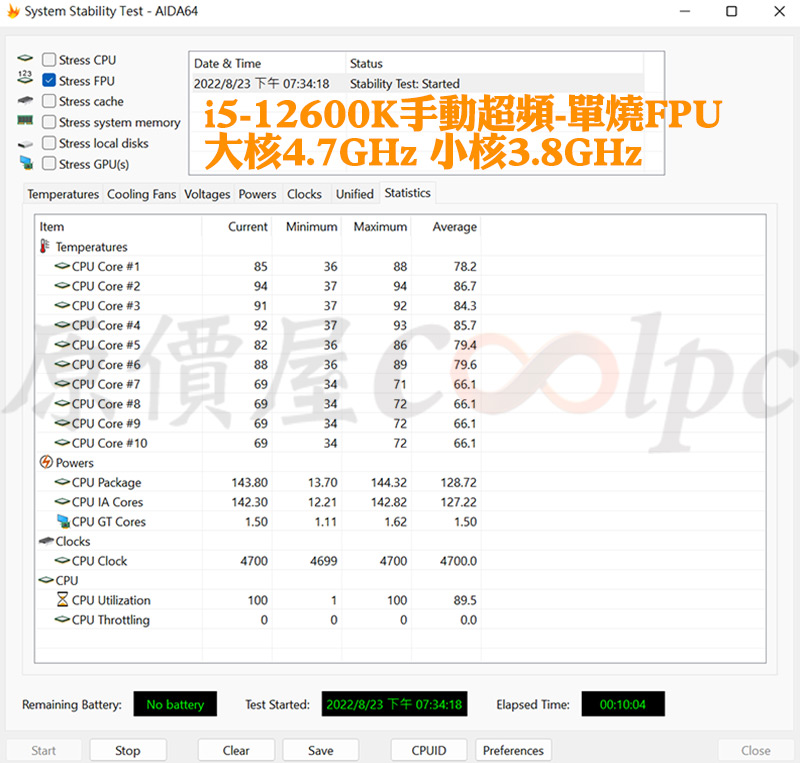800x763 pixels.
Task: Click the chip icon beside Stress CPU
Action: (x=25, y=58)
